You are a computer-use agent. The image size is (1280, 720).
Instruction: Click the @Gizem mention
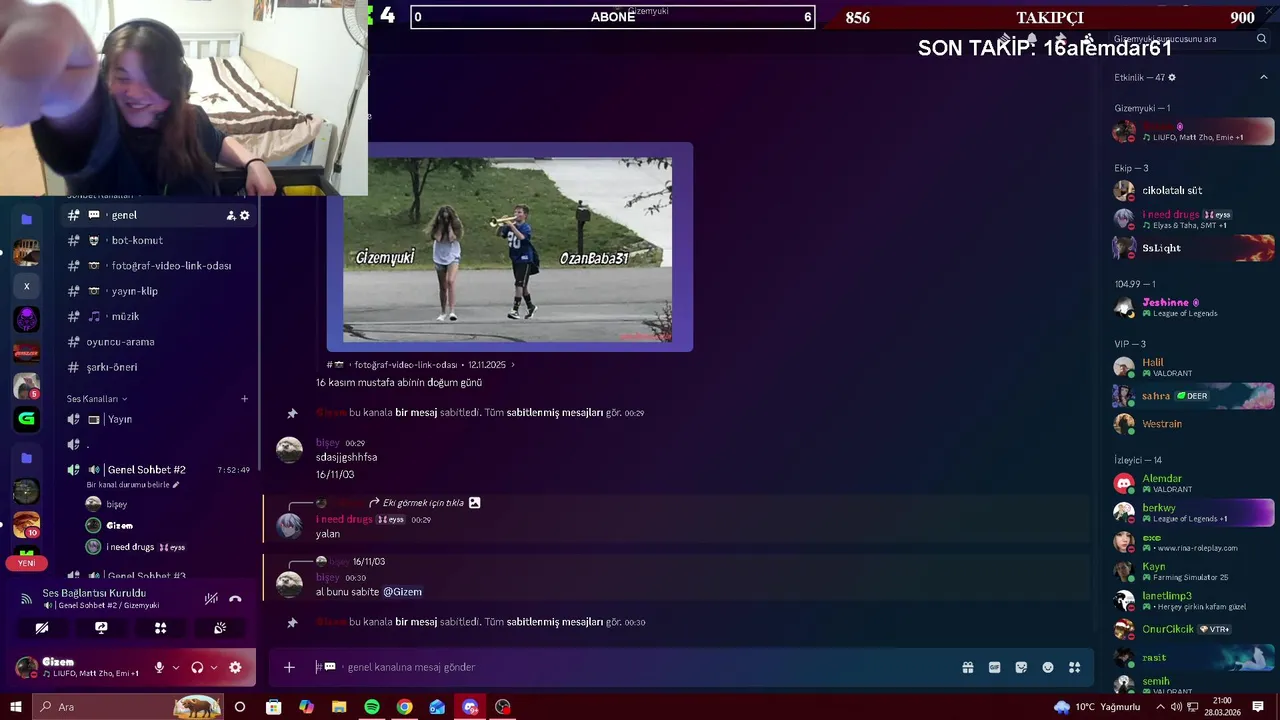coord(402,592)
